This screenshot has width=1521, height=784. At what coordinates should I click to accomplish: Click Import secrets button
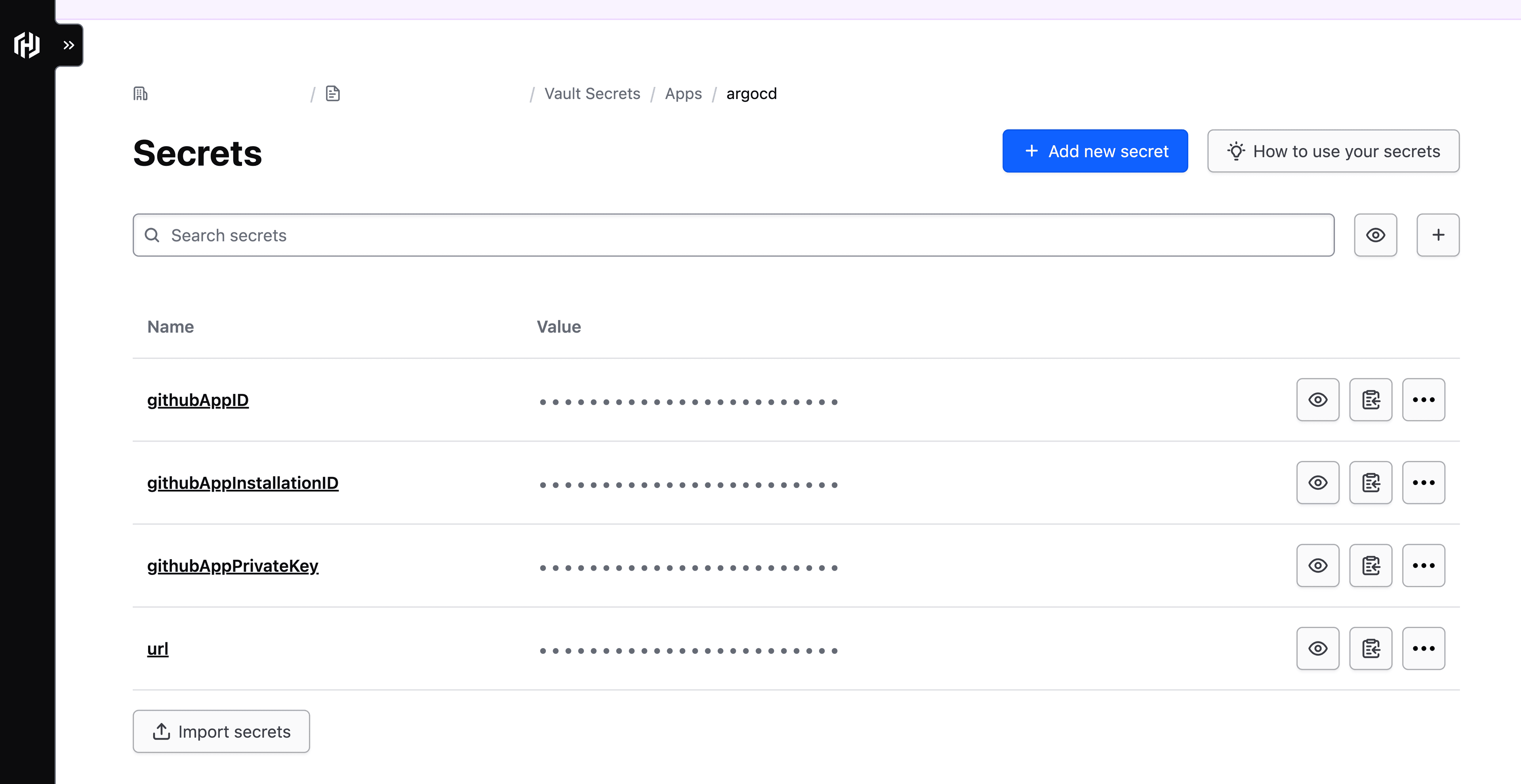(221, 731)
